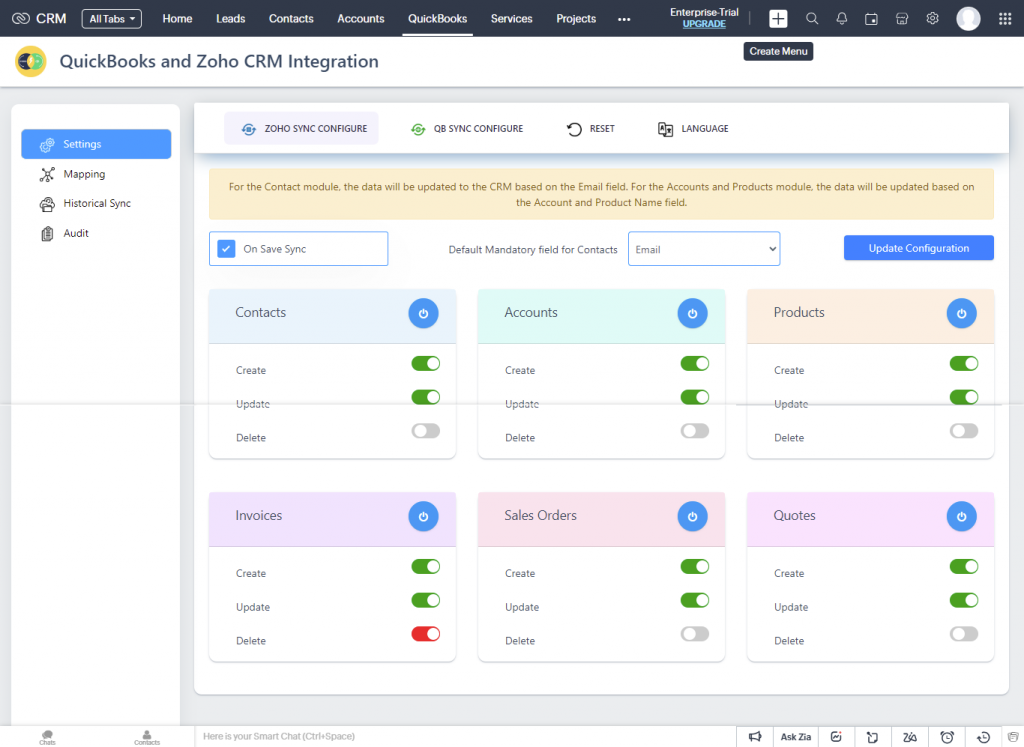Toggle the Invoices module power button
The height and width of the screenshot is (747, 1024).
point(423,517)
